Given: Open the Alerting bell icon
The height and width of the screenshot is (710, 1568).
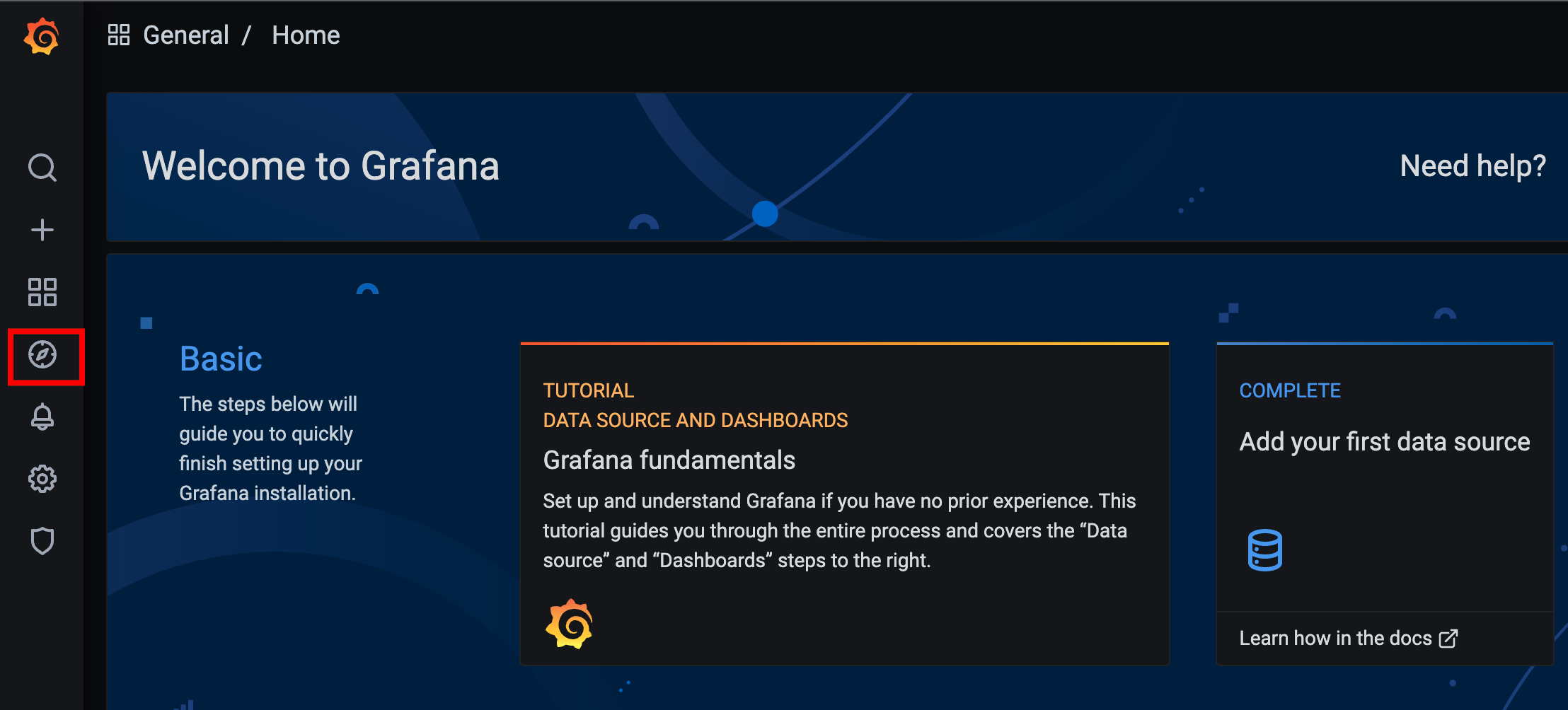Looking at the screenshot, I should [x=42, y=417].
